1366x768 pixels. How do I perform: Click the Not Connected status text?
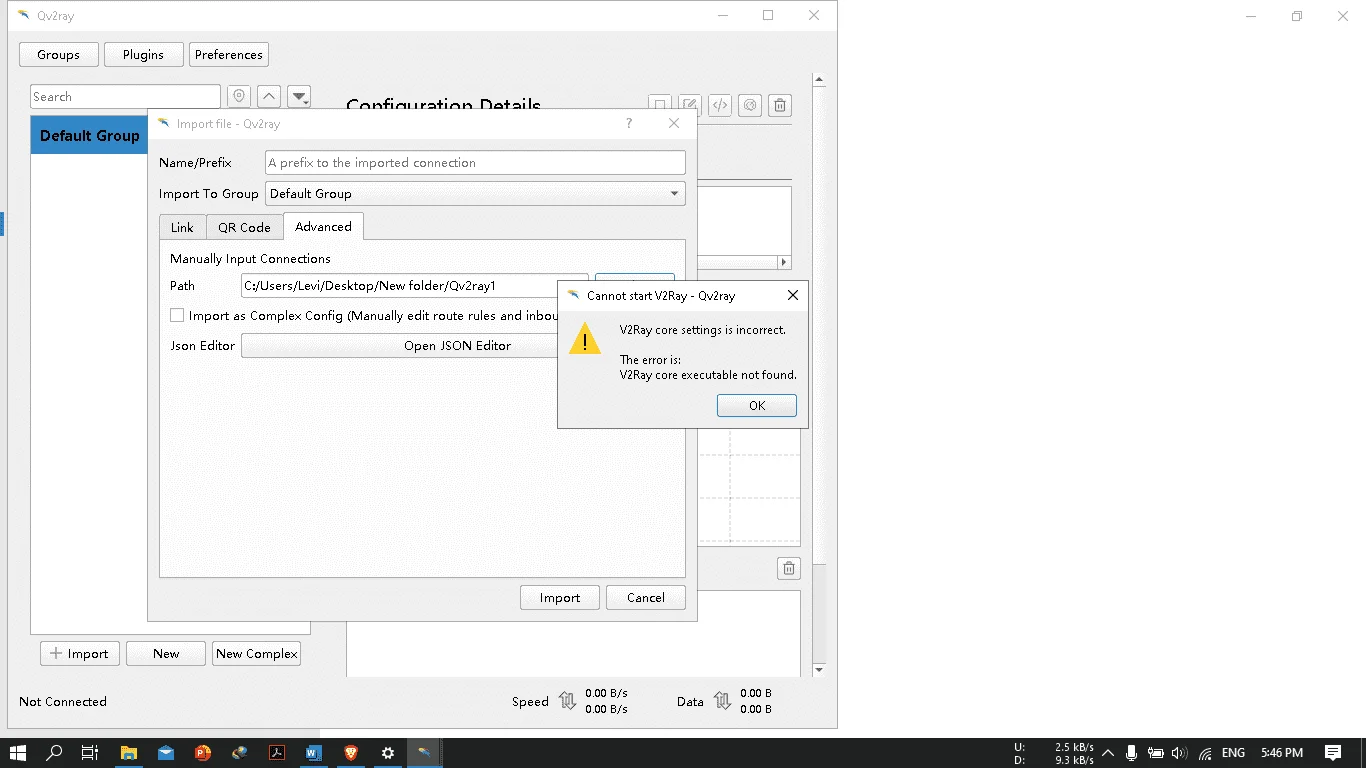coord(63,702)
